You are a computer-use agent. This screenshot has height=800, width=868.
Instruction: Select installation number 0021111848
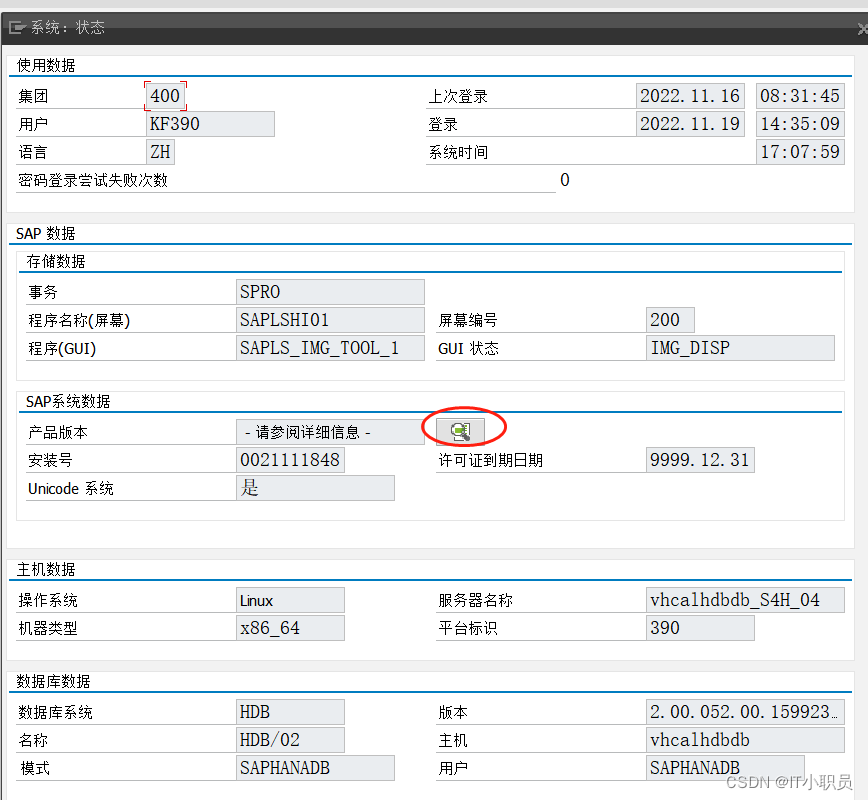290,460
